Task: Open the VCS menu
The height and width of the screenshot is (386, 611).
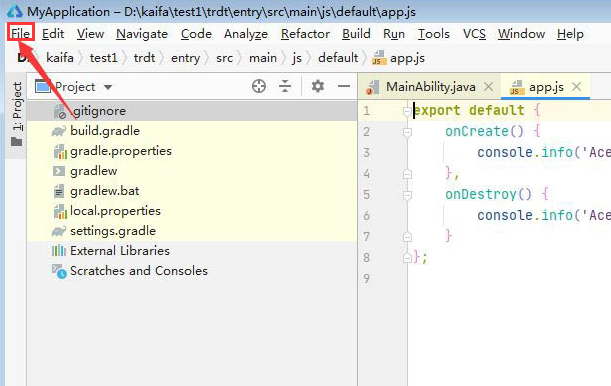Action: coord(474,34)
